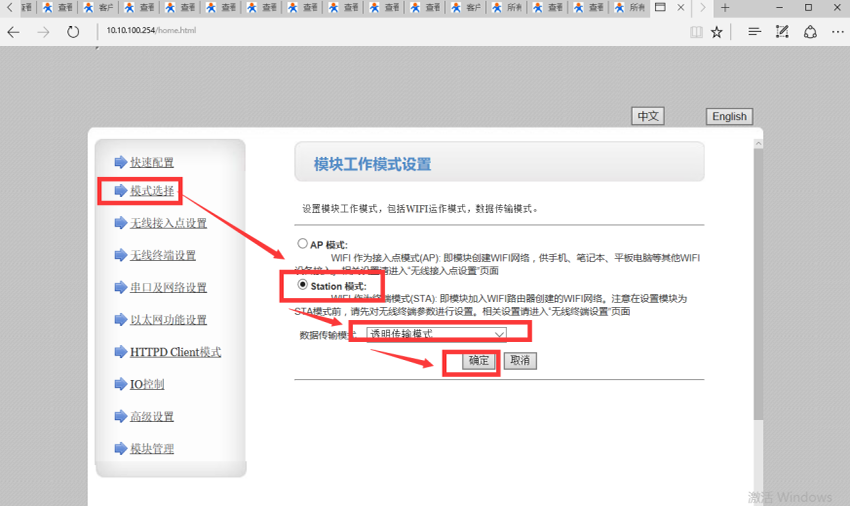This screenshot has height=506, width=850.
Task: Click the blue arrow icon beside IO控制
Action: pos(120,384)
